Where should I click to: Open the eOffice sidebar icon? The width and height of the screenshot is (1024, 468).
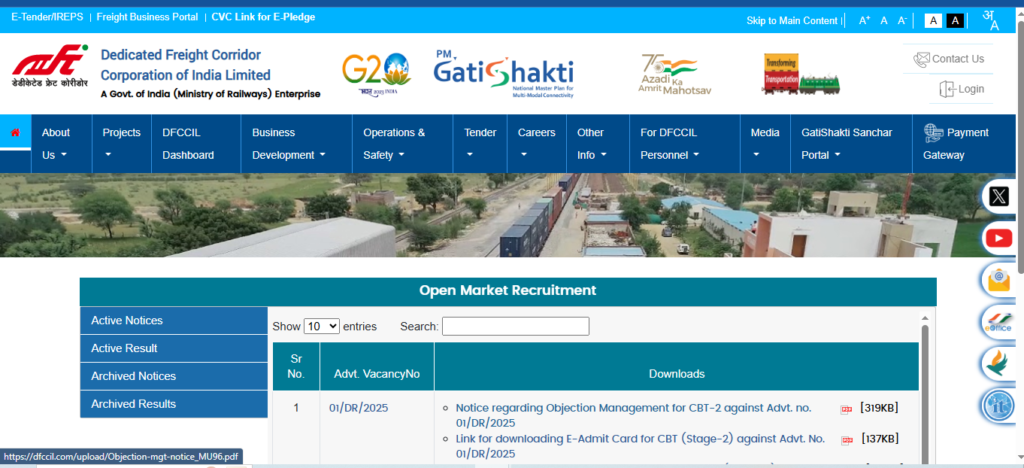click(998, 322)
